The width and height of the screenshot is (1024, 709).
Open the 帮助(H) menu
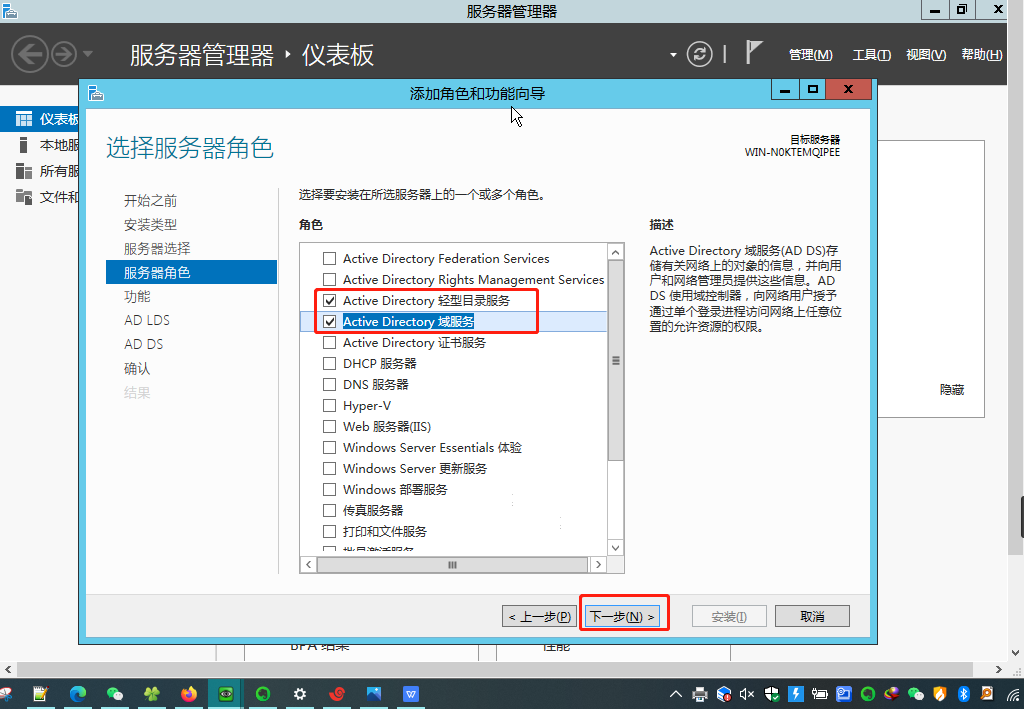(x=982, y=55)
